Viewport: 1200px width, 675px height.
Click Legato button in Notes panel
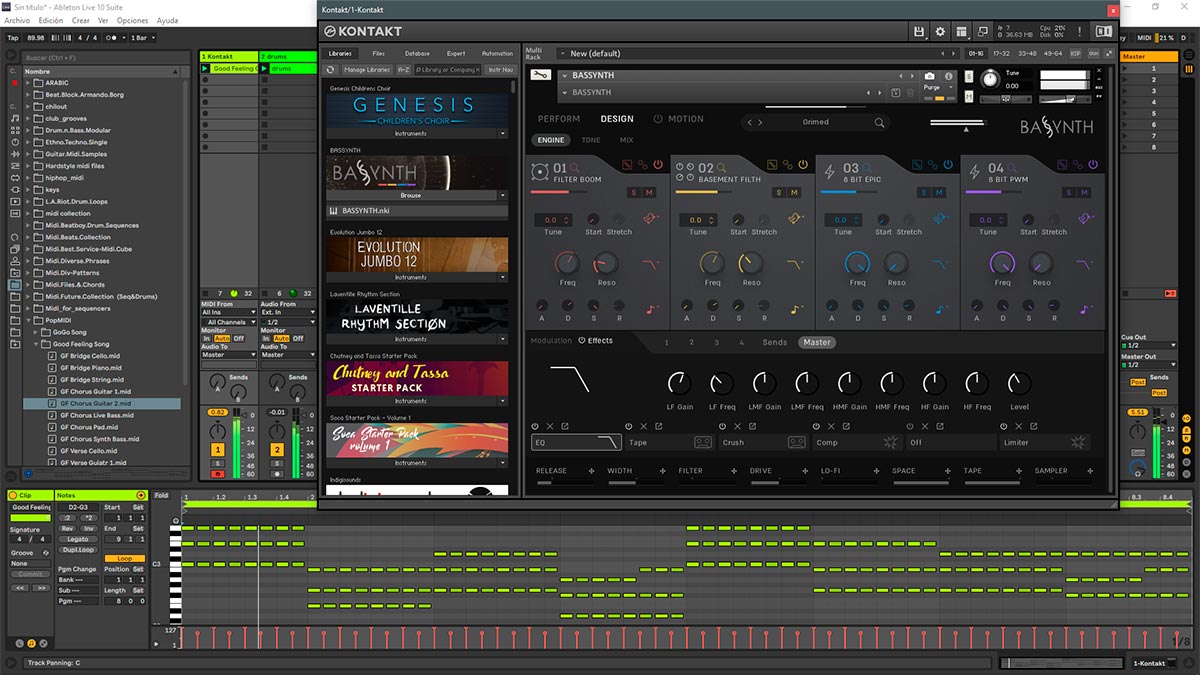coord(77,539)
